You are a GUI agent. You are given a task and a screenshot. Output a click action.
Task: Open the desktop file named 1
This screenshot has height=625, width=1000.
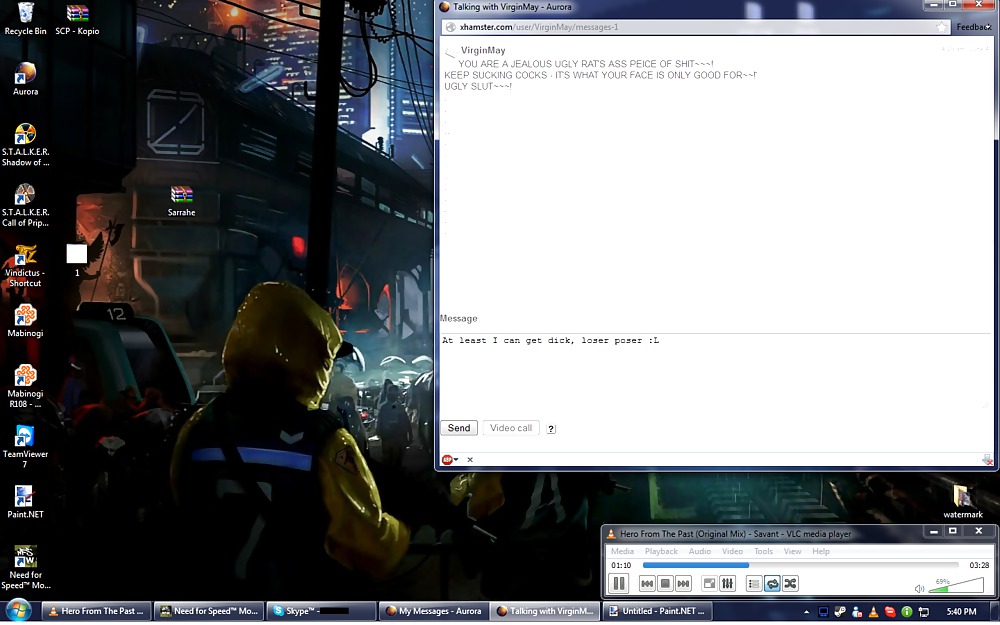coord(77,260)
